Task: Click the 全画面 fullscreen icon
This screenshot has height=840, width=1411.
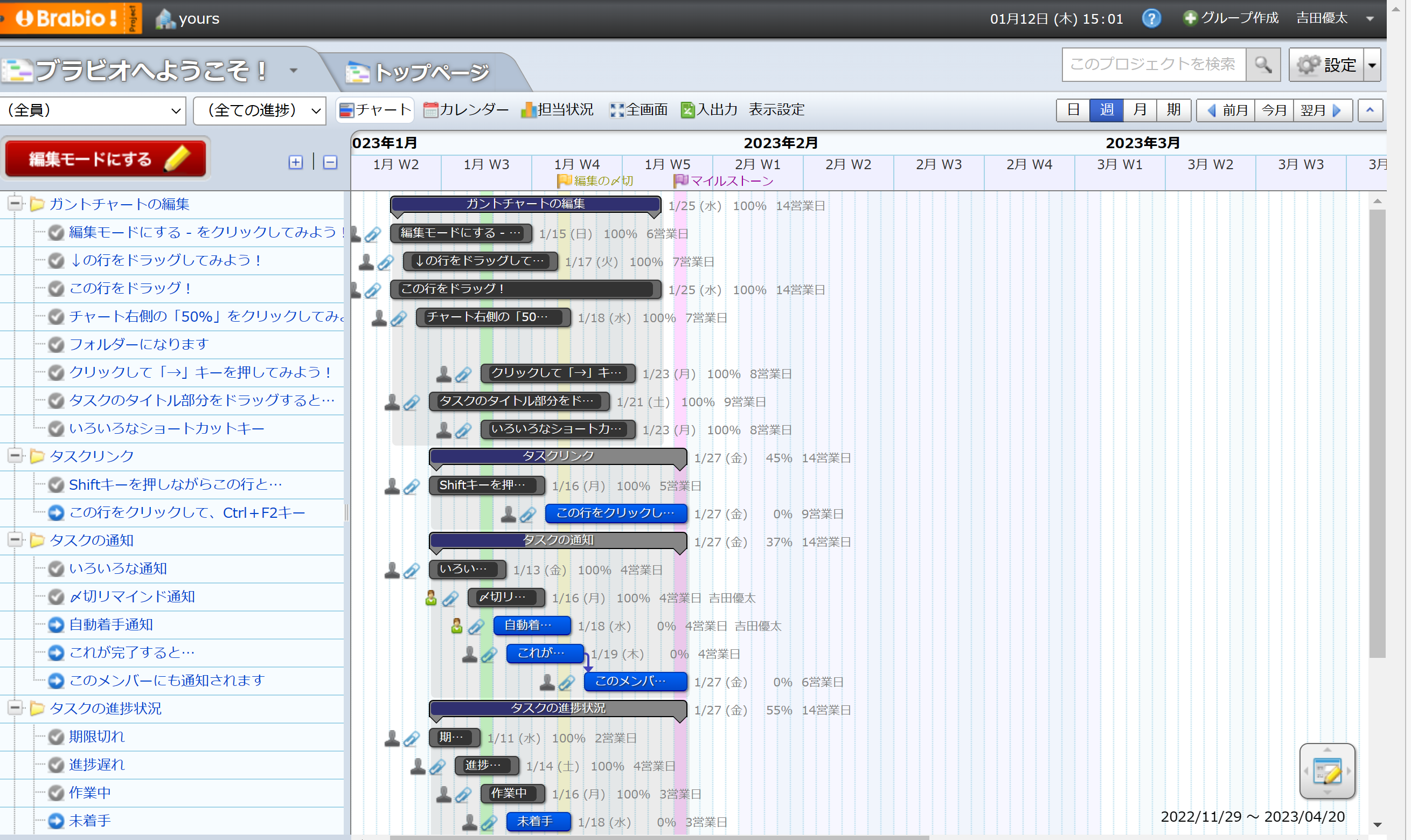Action: pyautogui.click(x=616, y=110)
